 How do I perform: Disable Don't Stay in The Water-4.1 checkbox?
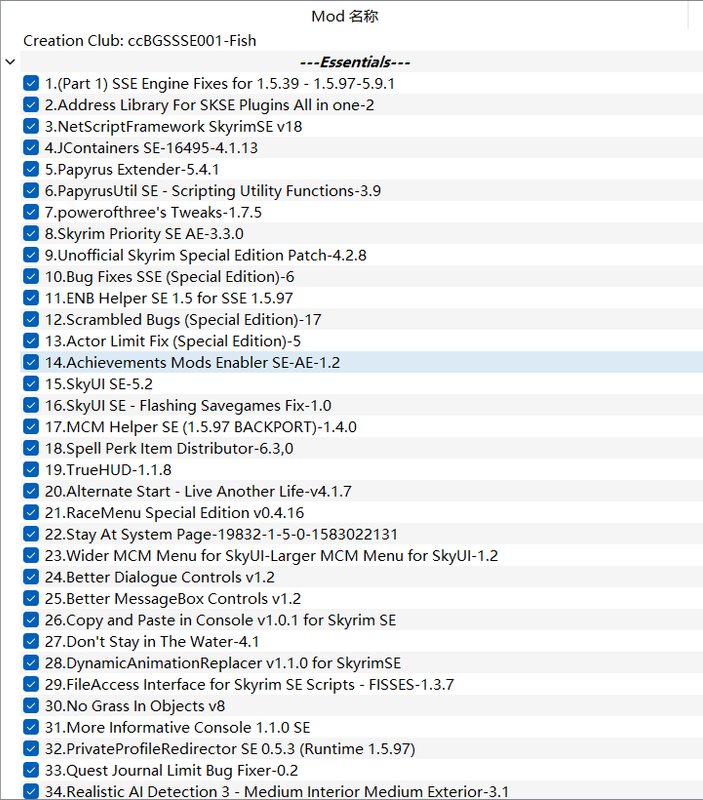click(31, 641)
